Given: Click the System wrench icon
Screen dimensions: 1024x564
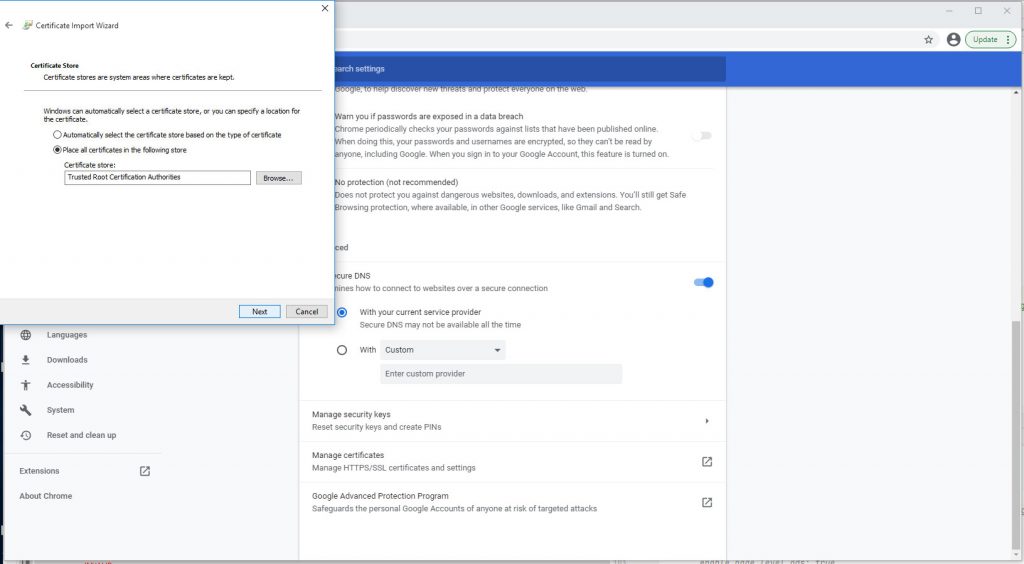Looking at the screenshot, I should coord(25,410).
